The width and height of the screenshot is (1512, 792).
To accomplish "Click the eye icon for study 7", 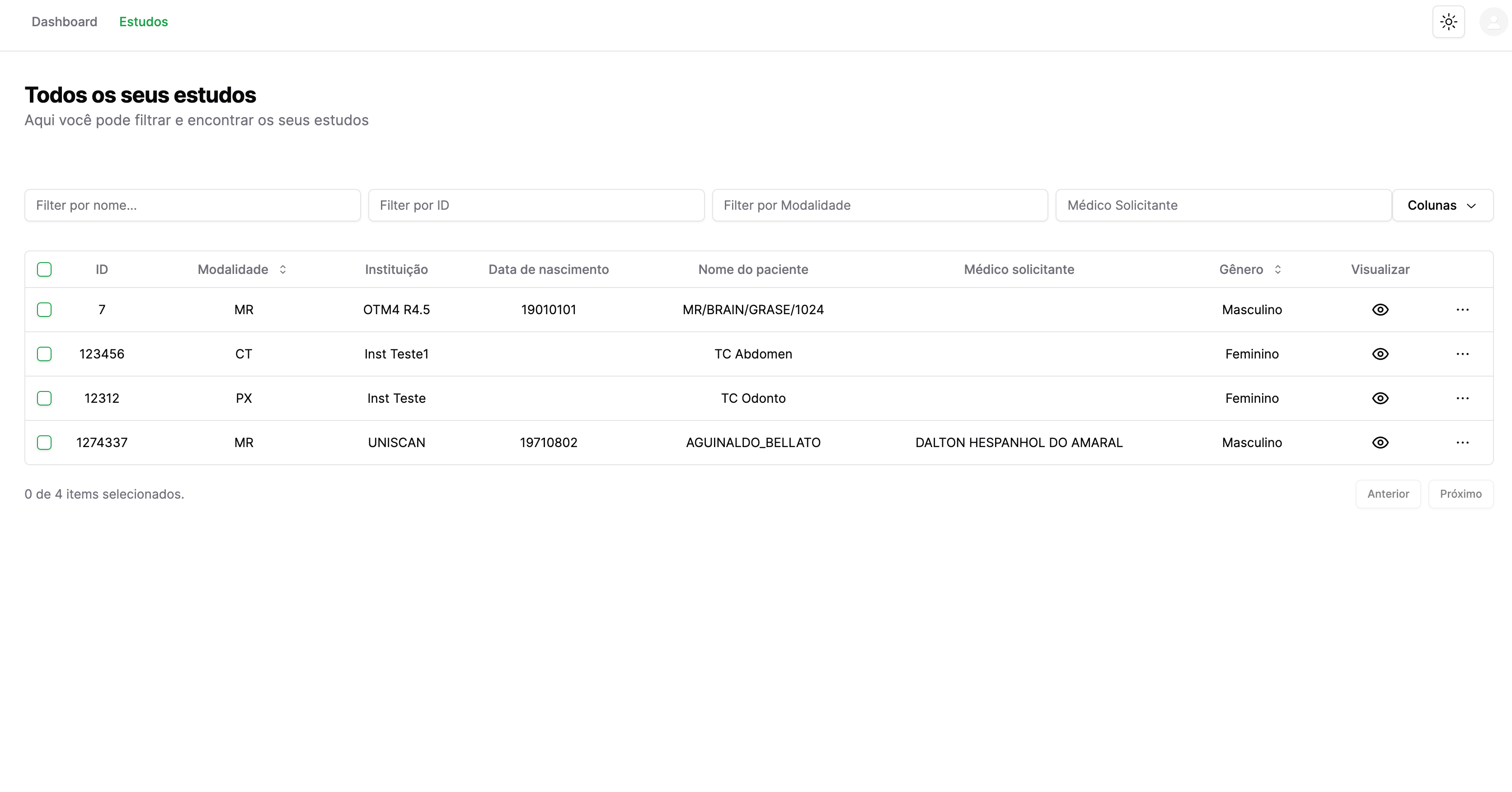I will pyautogui.click(x=1380, y=309).
